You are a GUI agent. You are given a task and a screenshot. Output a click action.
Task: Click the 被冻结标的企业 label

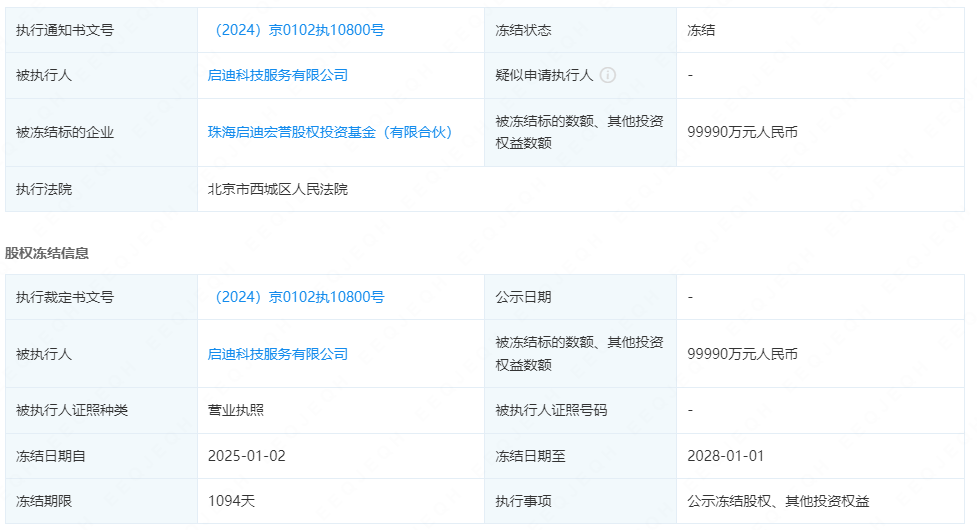(65, 132)
